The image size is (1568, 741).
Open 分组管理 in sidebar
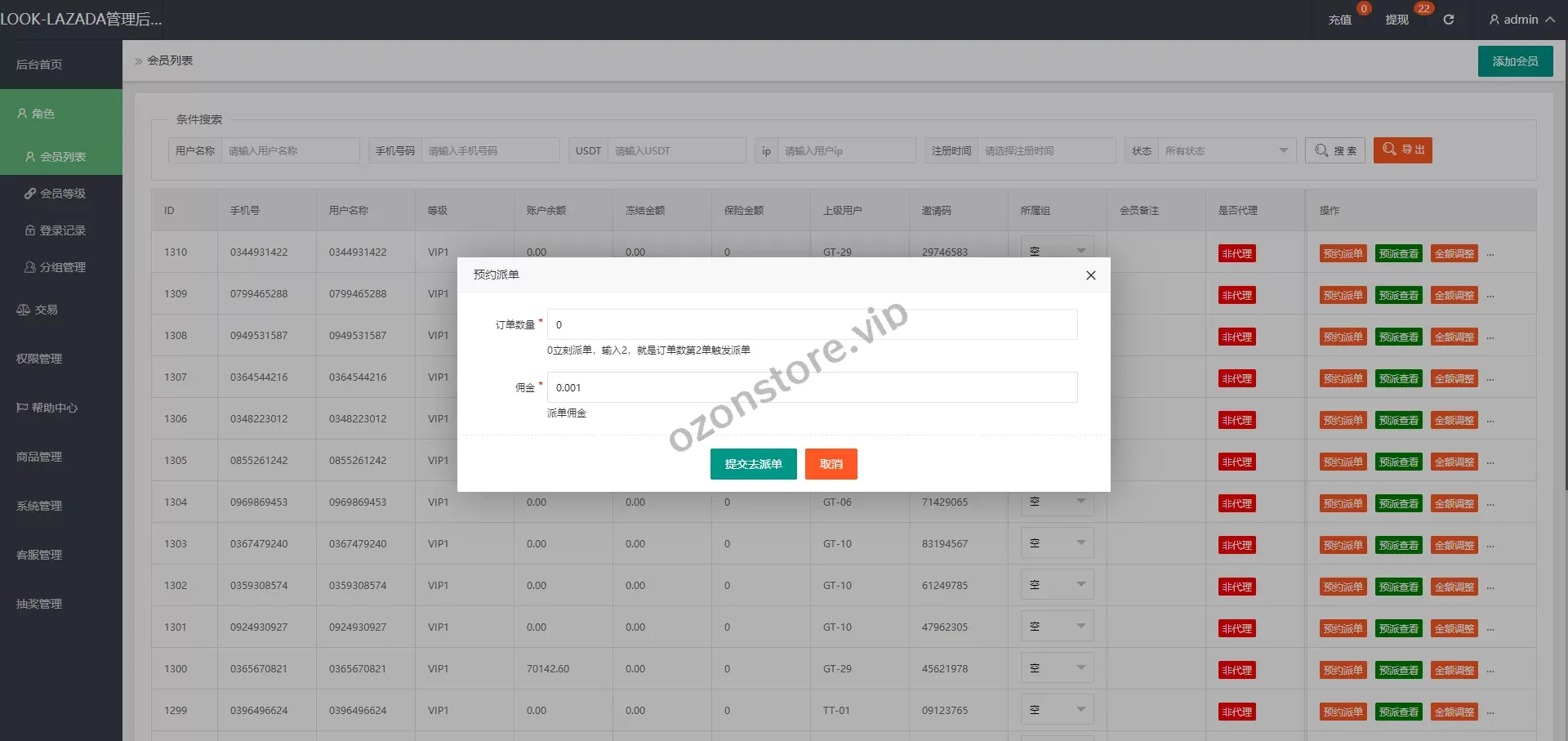[62, 267]
